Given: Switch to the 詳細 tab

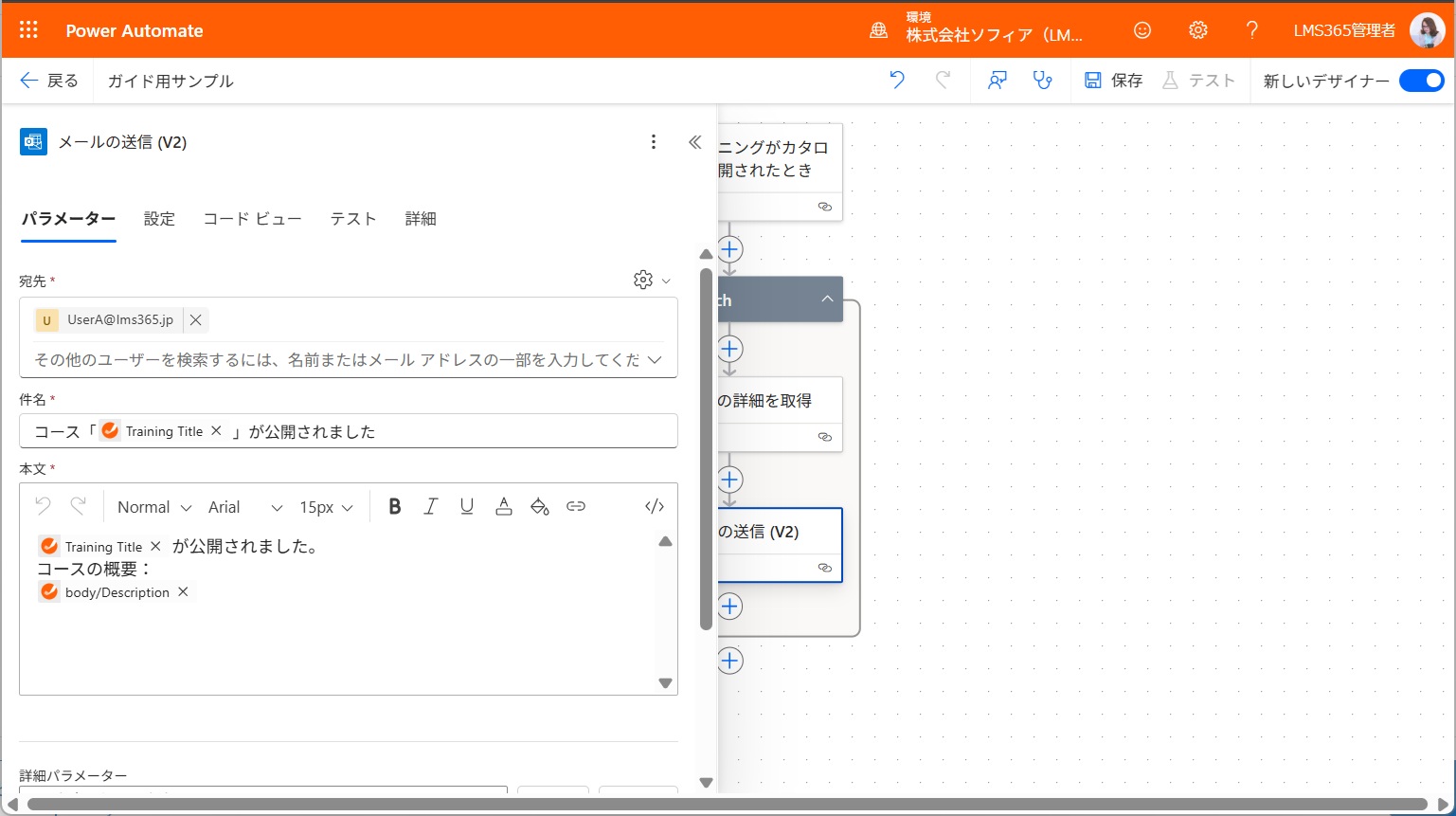Looking at the screenshot, I should click(x=421, y=219).
